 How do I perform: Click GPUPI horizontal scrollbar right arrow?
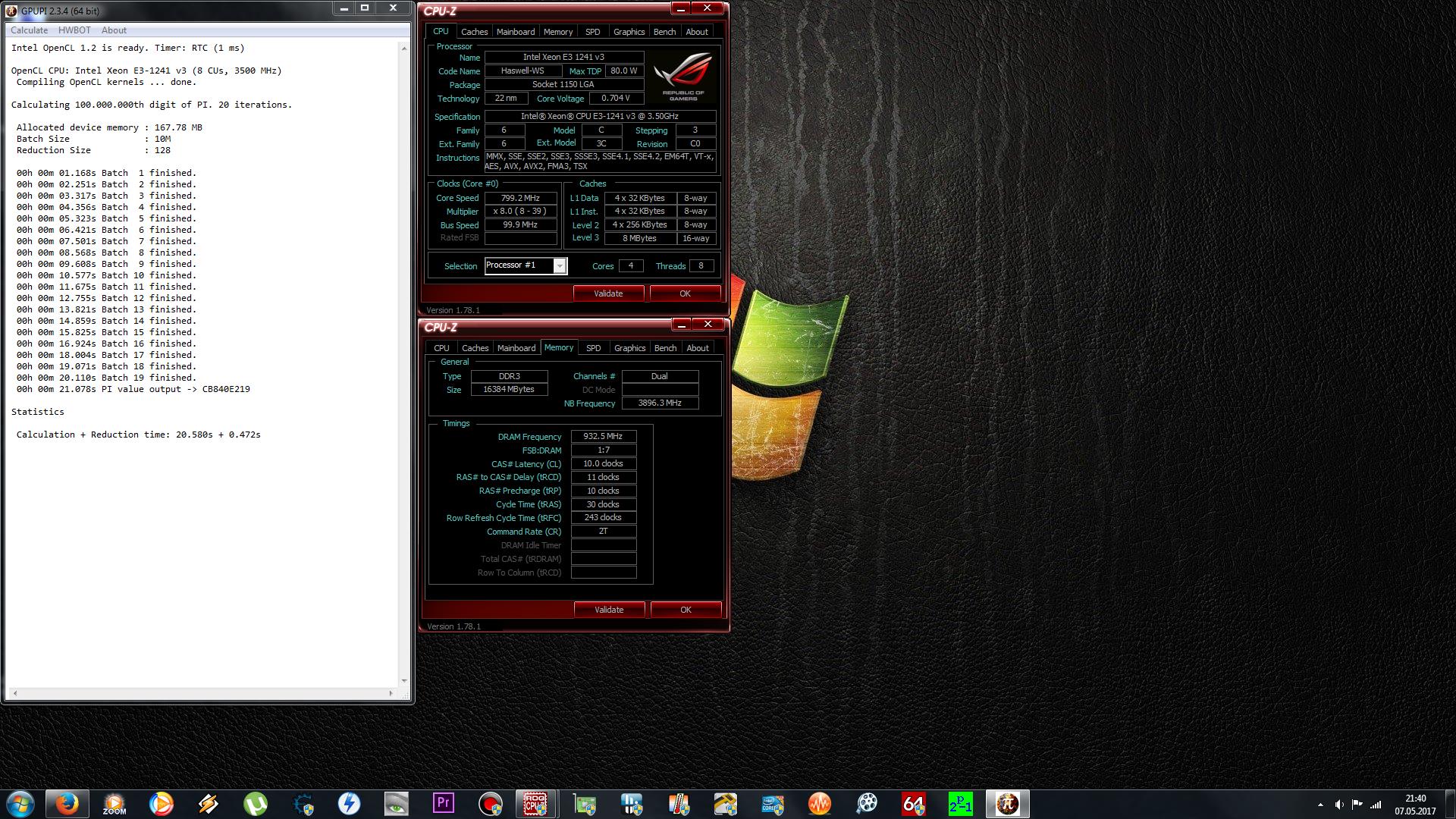[x=391, y=693]
